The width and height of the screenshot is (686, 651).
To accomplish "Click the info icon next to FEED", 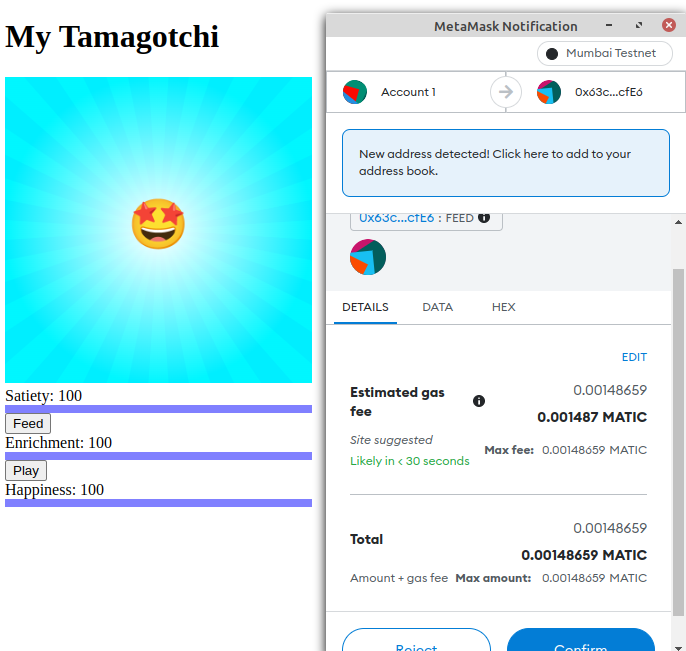I will (484, 217).
